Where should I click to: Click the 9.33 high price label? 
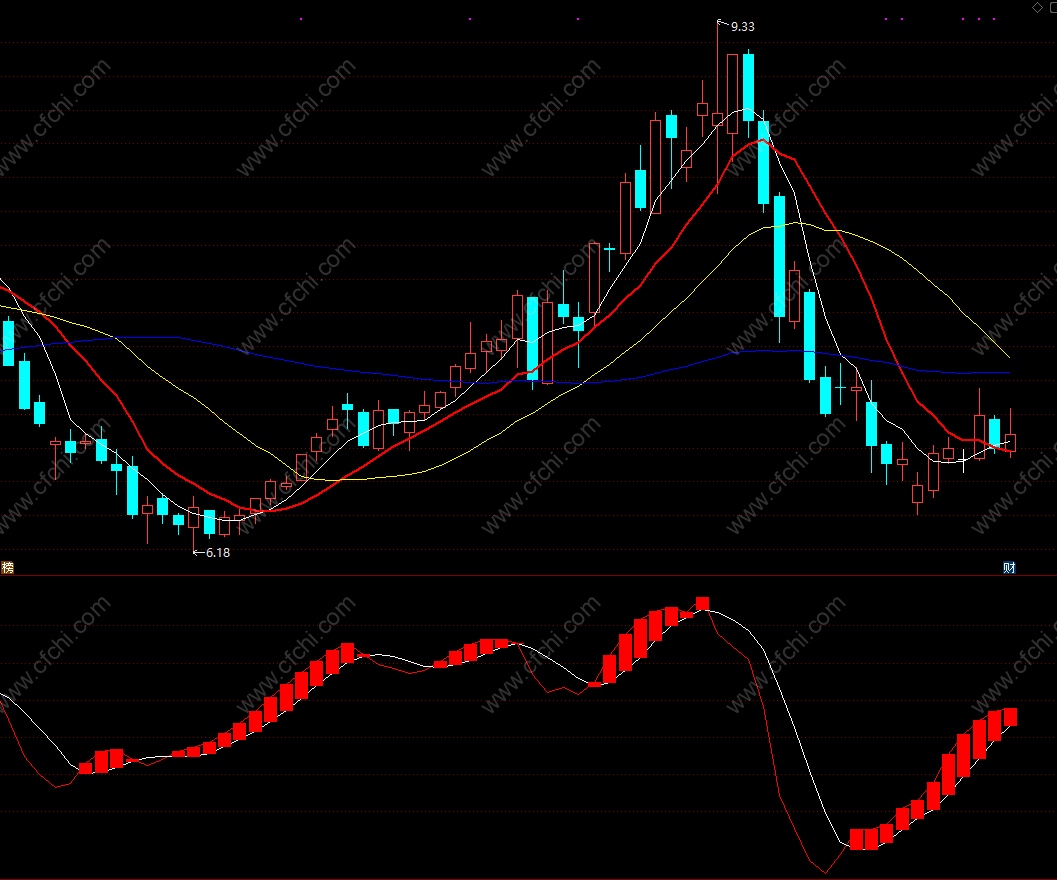[x=742, y=27]
